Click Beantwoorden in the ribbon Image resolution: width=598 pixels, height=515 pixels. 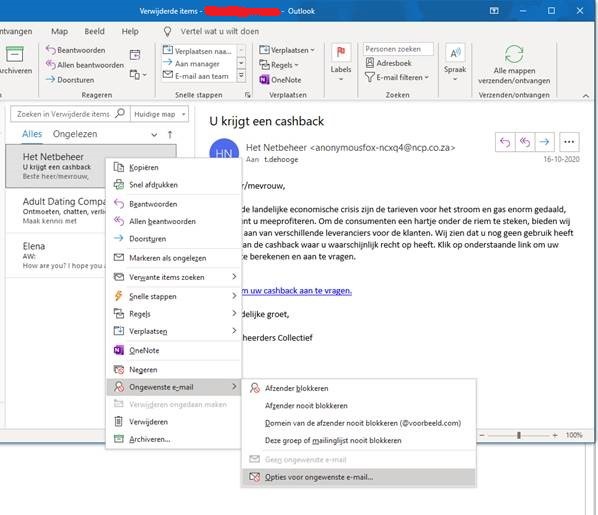click(x=76, y=50)
